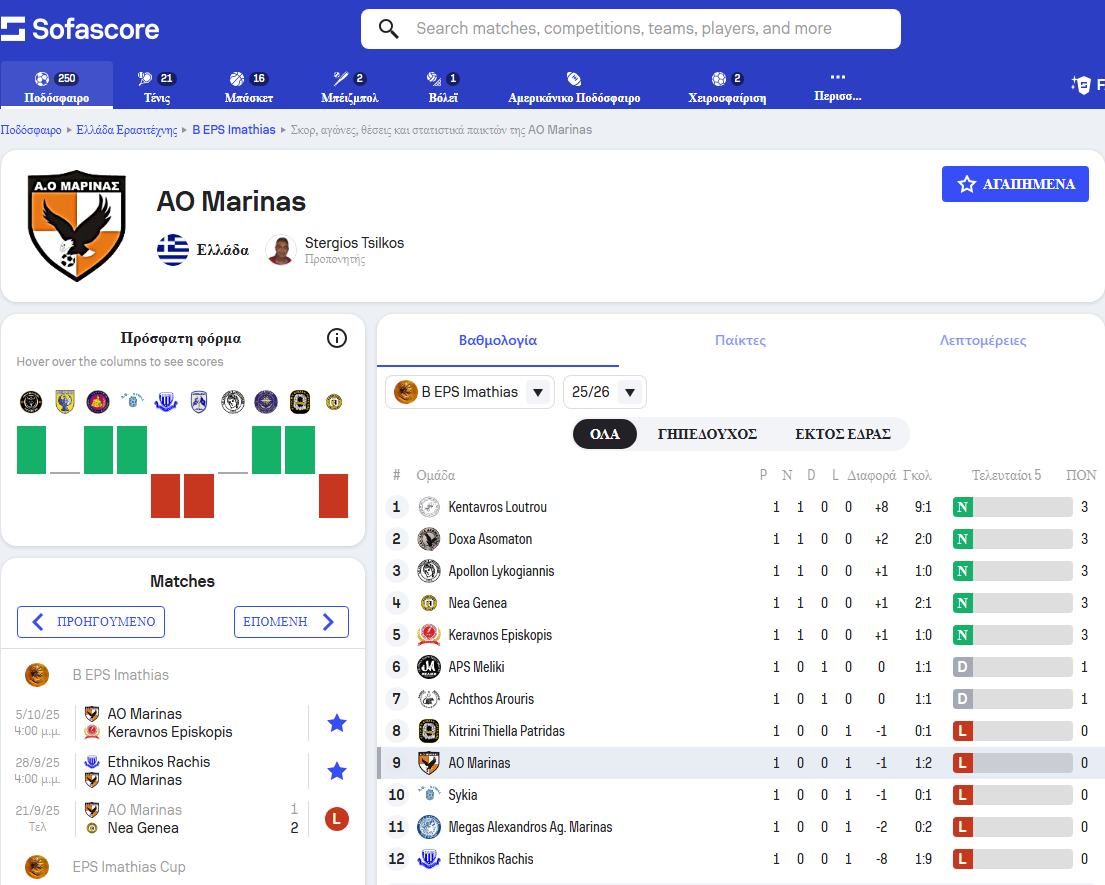Screen dimensions: 1105x885
Task: Select the AO Marinas row in standings
Action: [741, 763]
